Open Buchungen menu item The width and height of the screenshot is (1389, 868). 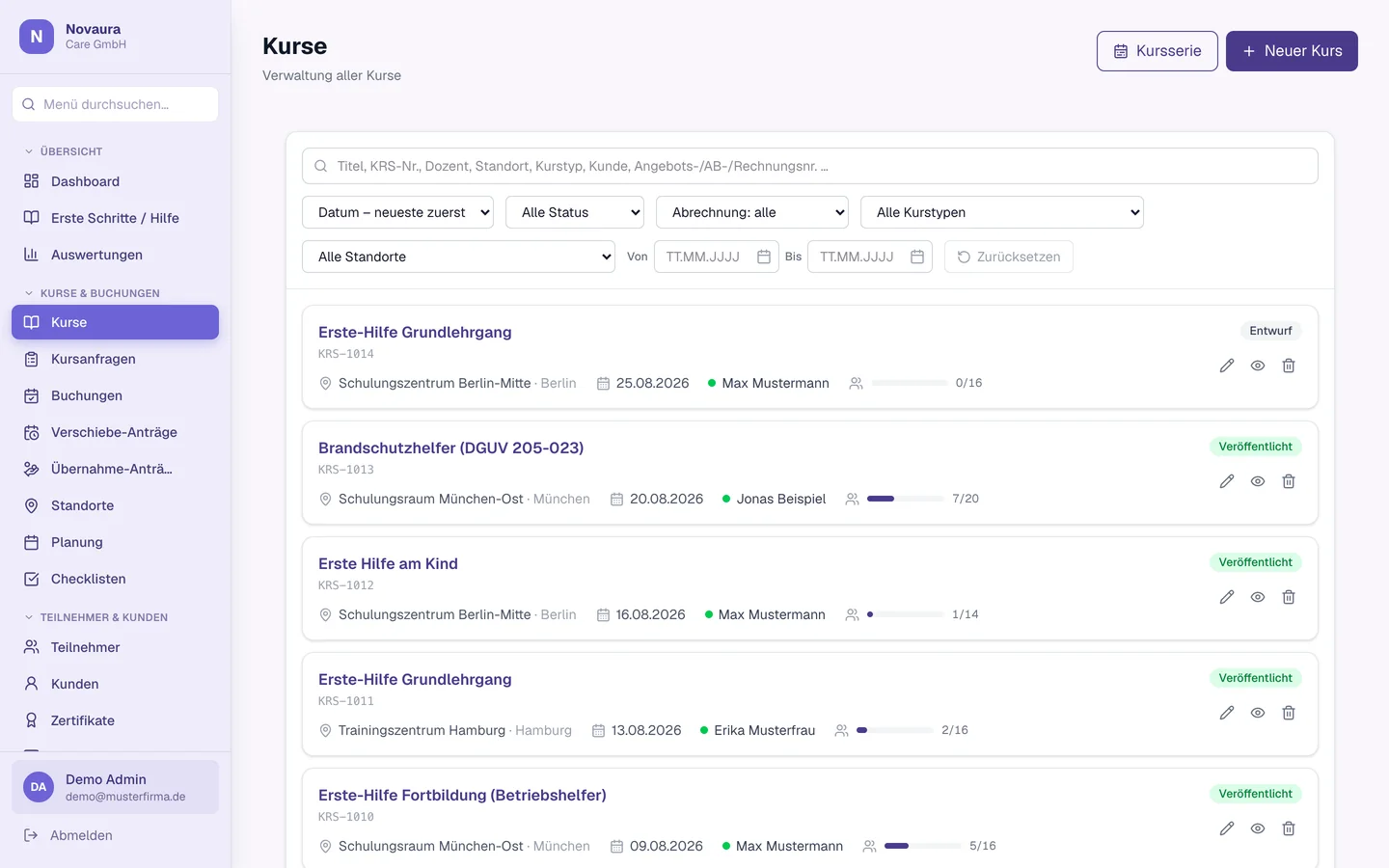[115, 395]
